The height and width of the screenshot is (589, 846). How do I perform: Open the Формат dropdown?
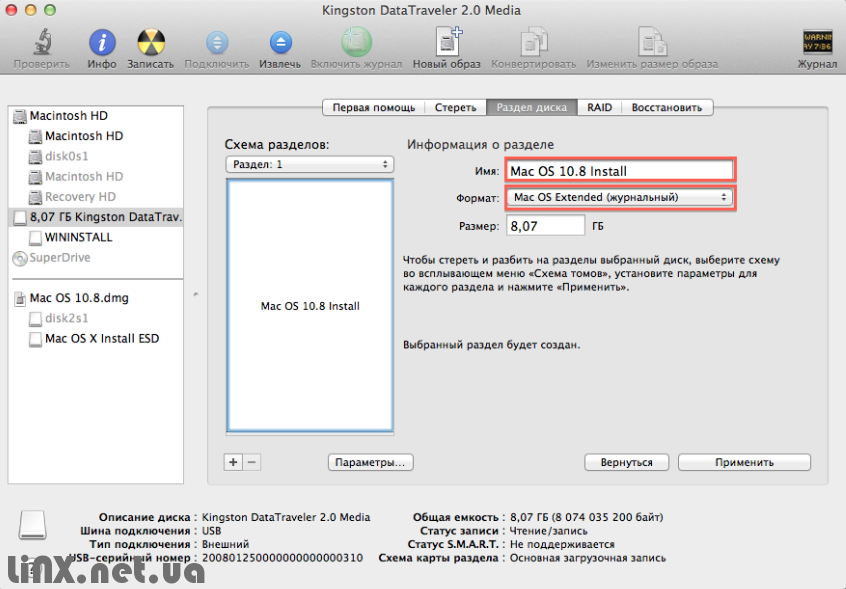click(620, 197)
